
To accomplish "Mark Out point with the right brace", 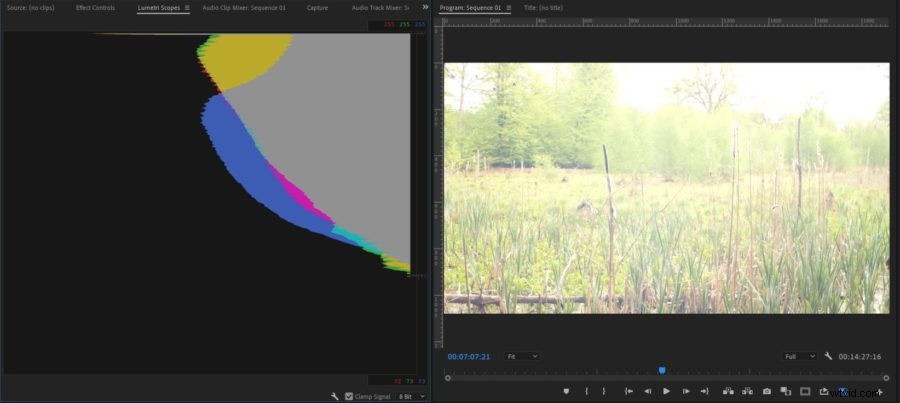I will tap(604, 392).
